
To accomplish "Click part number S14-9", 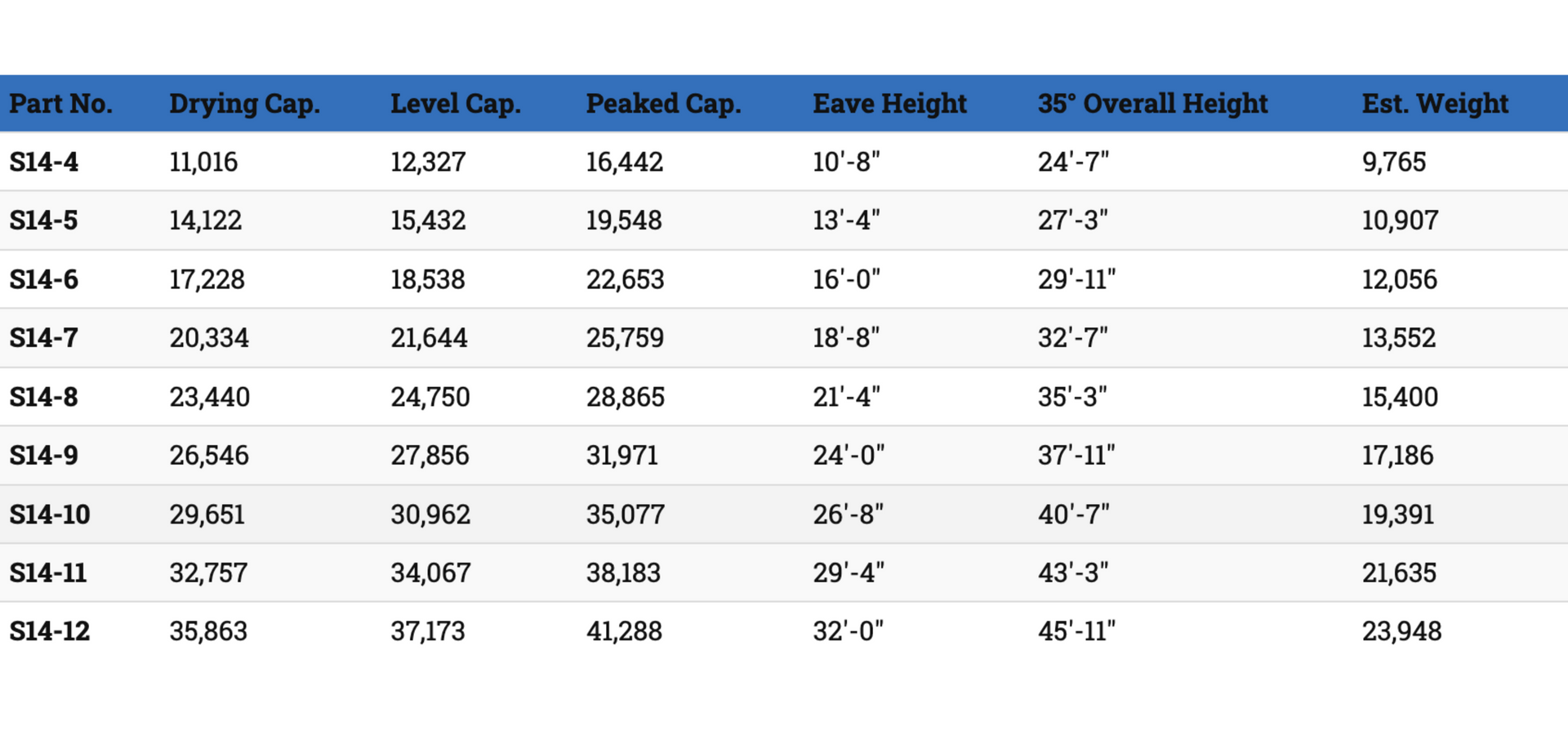I will [x=44, y=456].
